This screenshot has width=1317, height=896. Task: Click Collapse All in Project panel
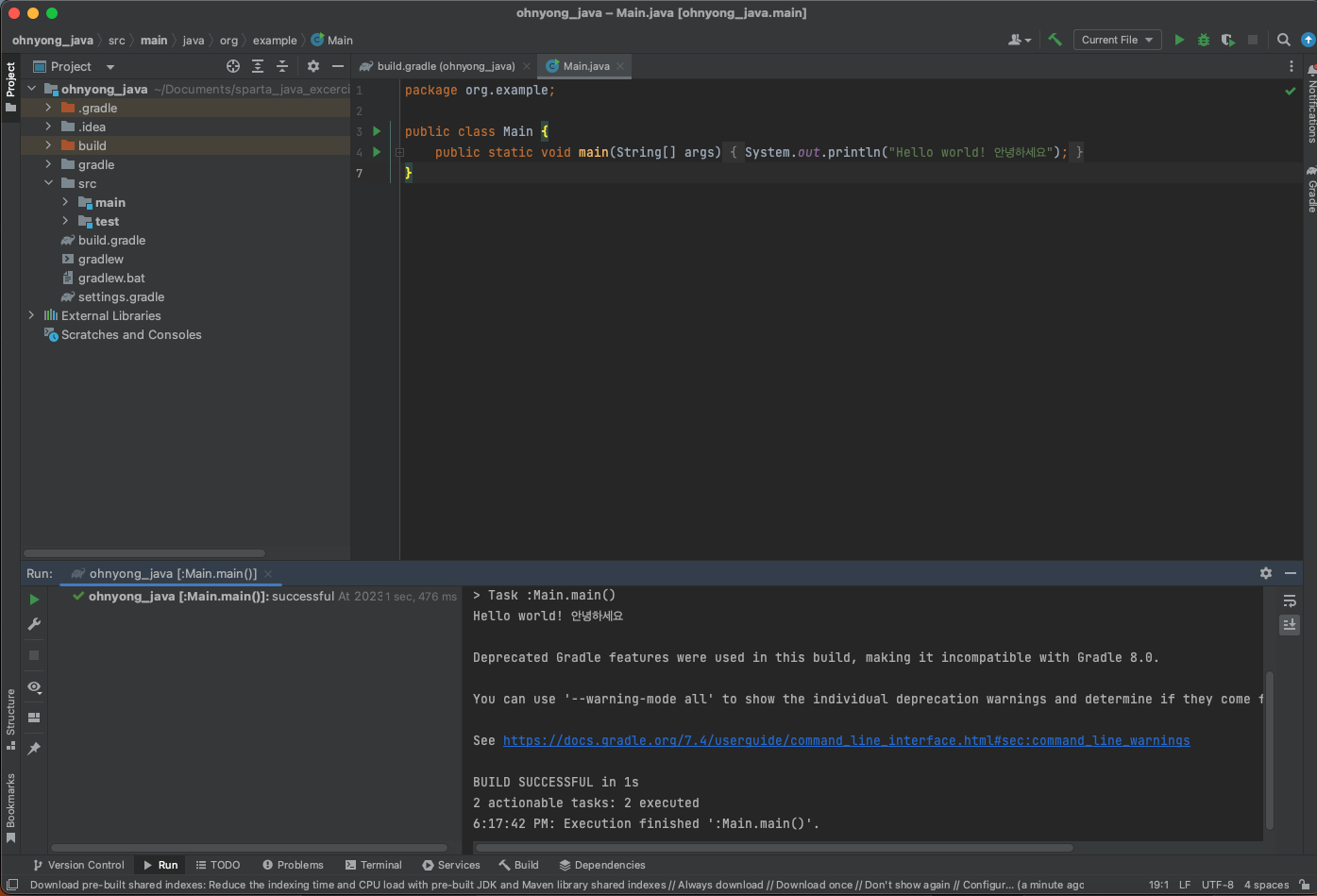282,66
